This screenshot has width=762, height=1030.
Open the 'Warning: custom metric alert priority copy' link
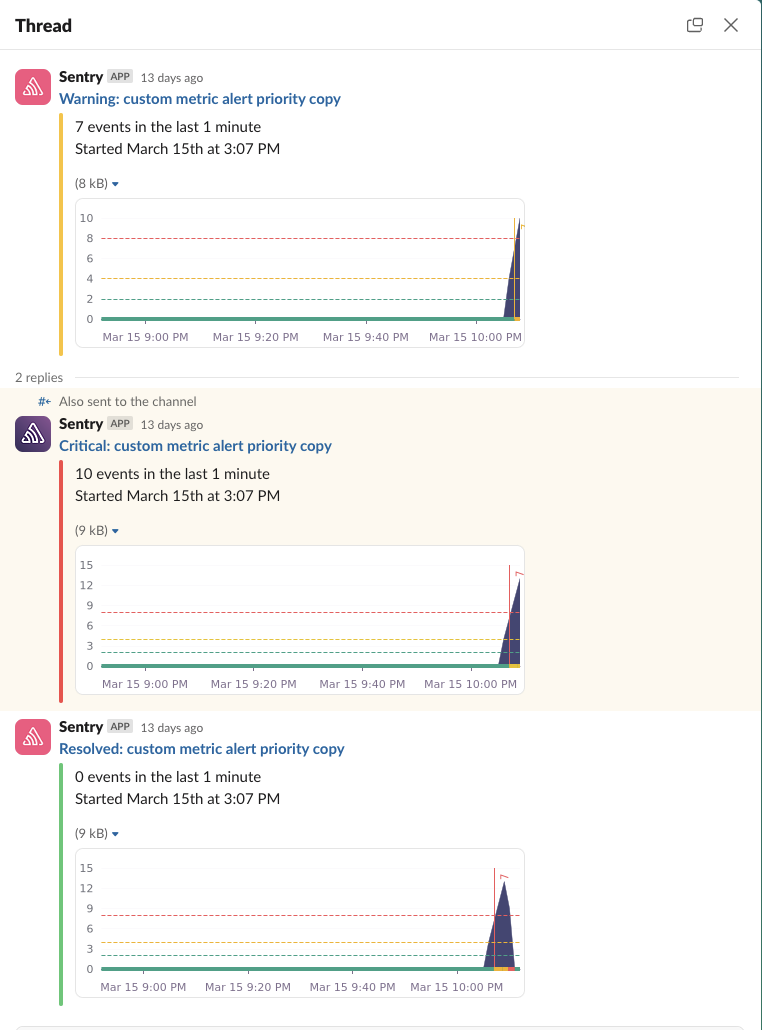coord(200,99)
